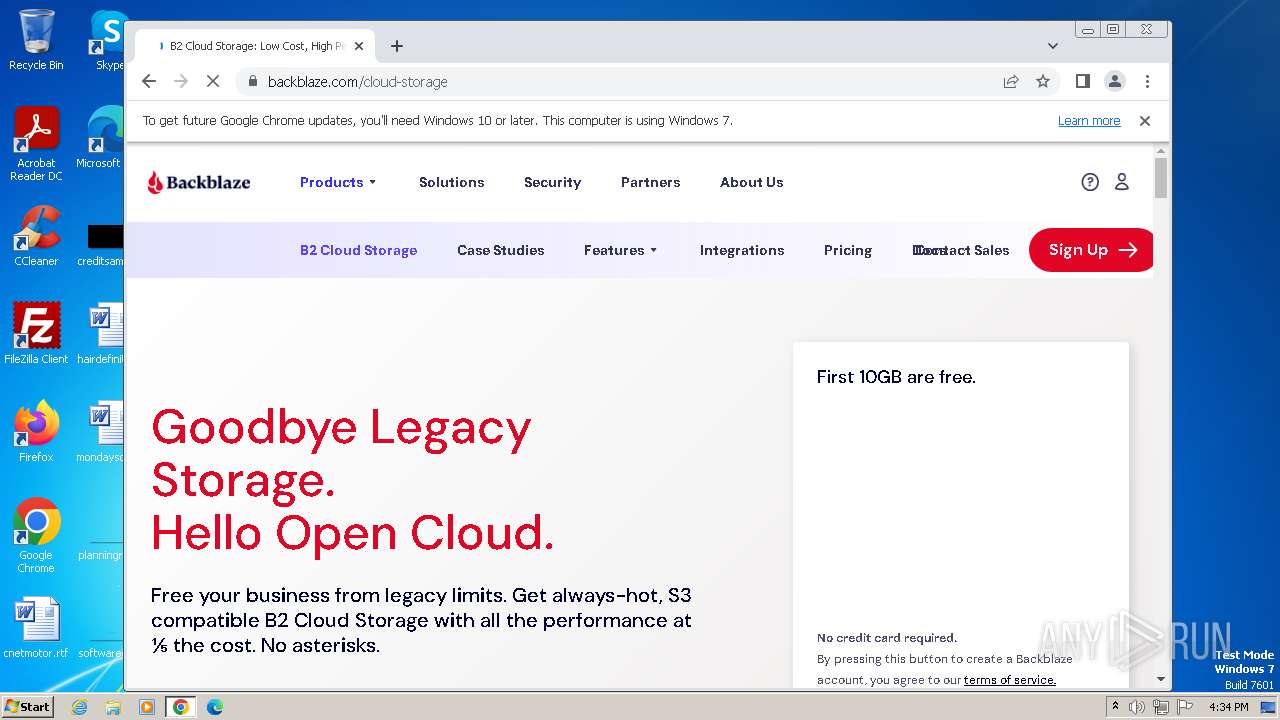Dismiss the Chrome update notification bar

tap(1145, 121)
